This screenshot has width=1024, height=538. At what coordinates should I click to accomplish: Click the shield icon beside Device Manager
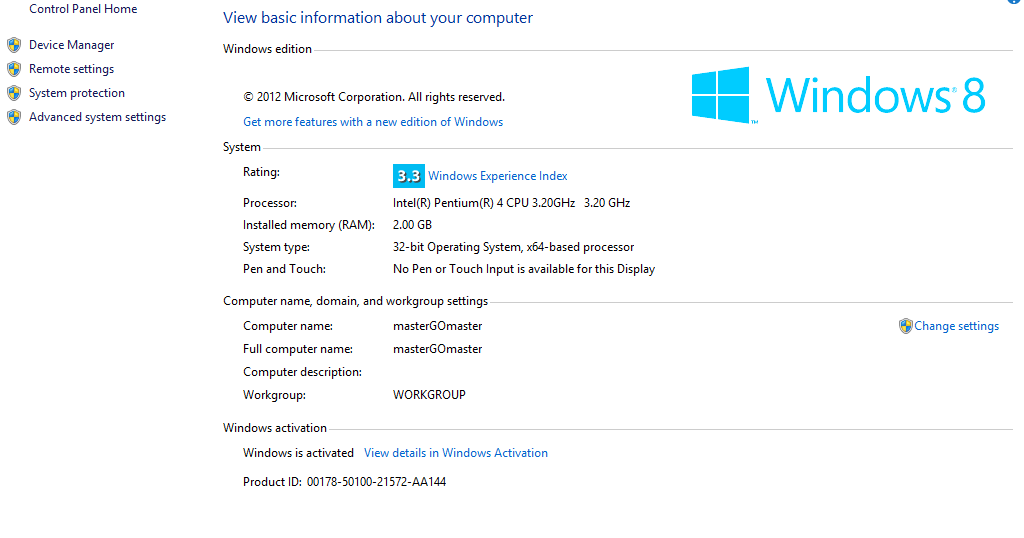coord(14,45)
